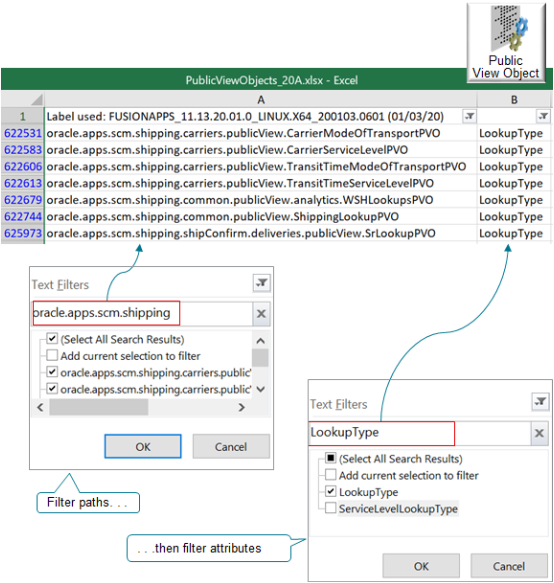Click the TransitTimeServiceLevelPVO cell
The width and height of the screenshot is (554, 583).
click(261, 183)
